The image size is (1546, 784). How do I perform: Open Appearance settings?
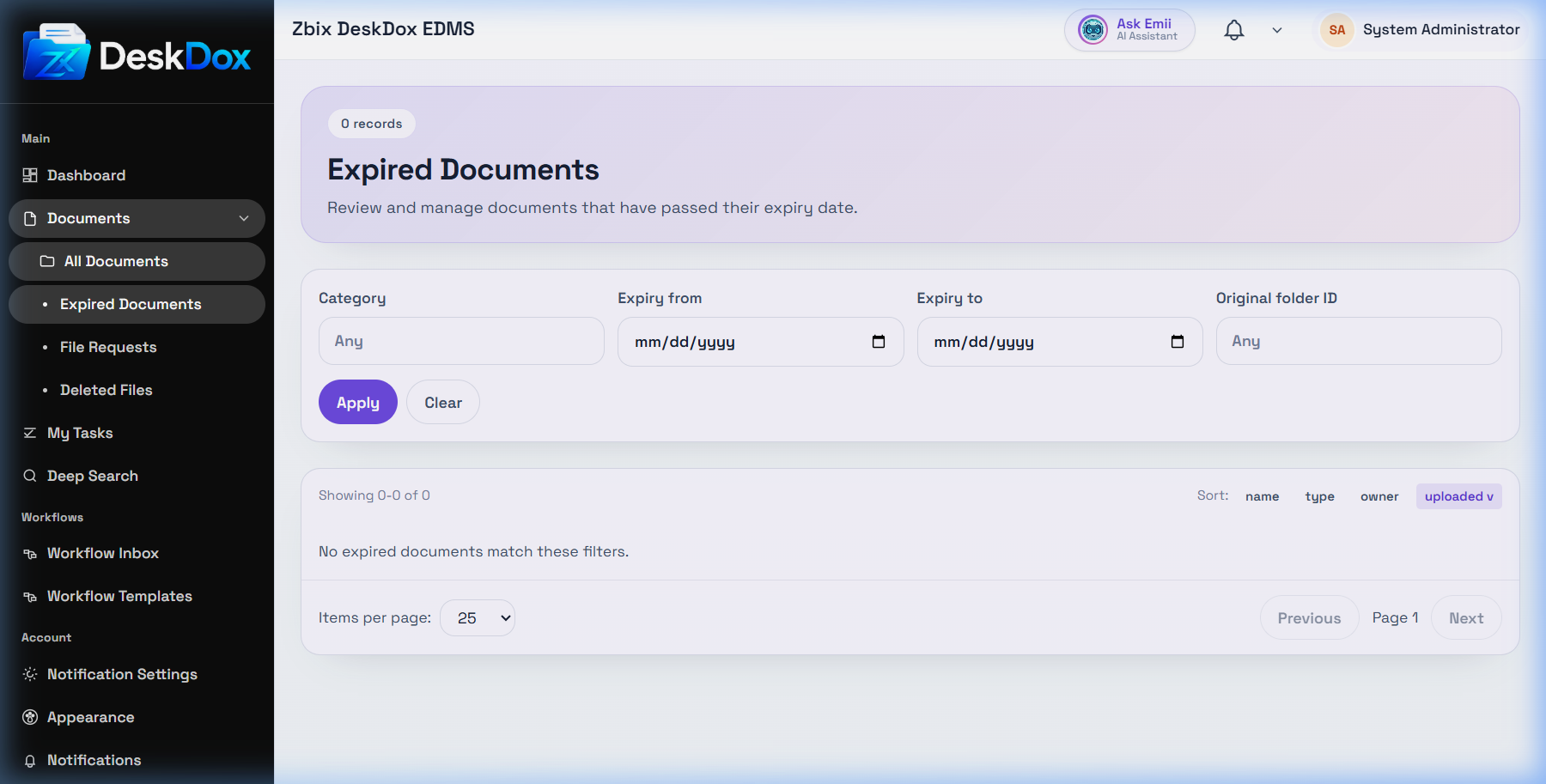click(x=137, y=717)
